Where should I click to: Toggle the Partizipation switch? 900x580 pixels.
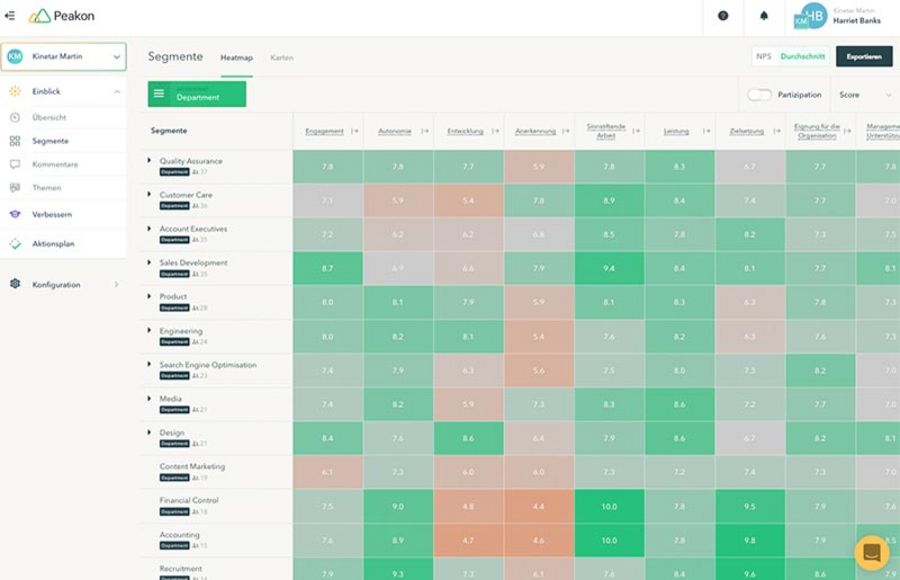(x=759, y=95)
